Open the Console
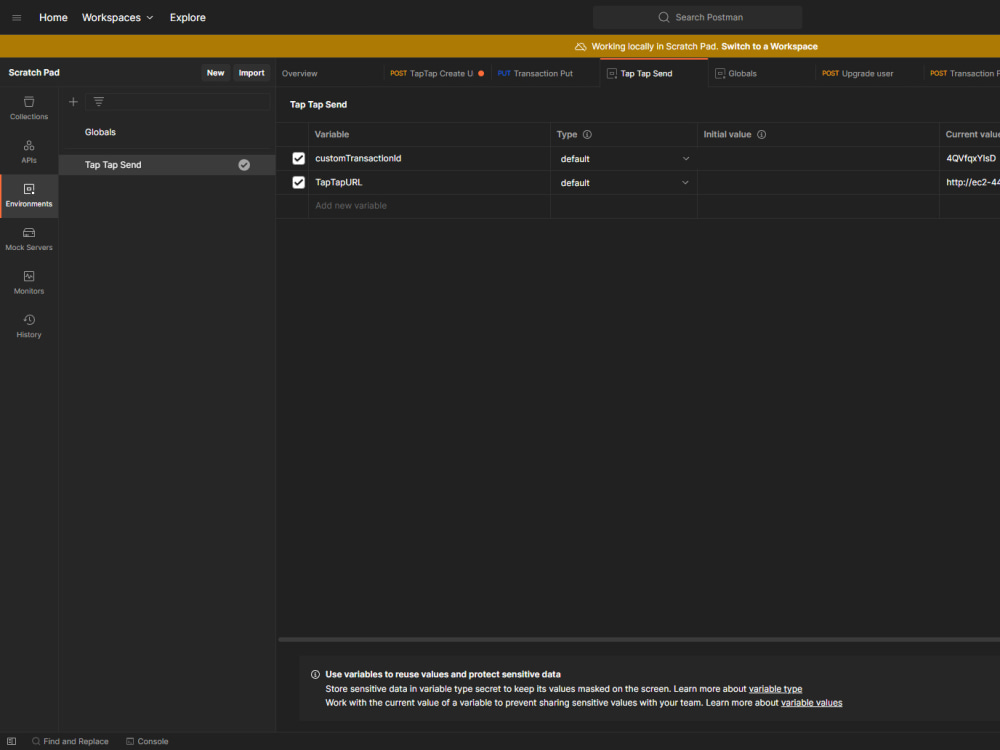The width and height of the screenshot is (1000, 750). pyautogui.click(x=147, y=741)
